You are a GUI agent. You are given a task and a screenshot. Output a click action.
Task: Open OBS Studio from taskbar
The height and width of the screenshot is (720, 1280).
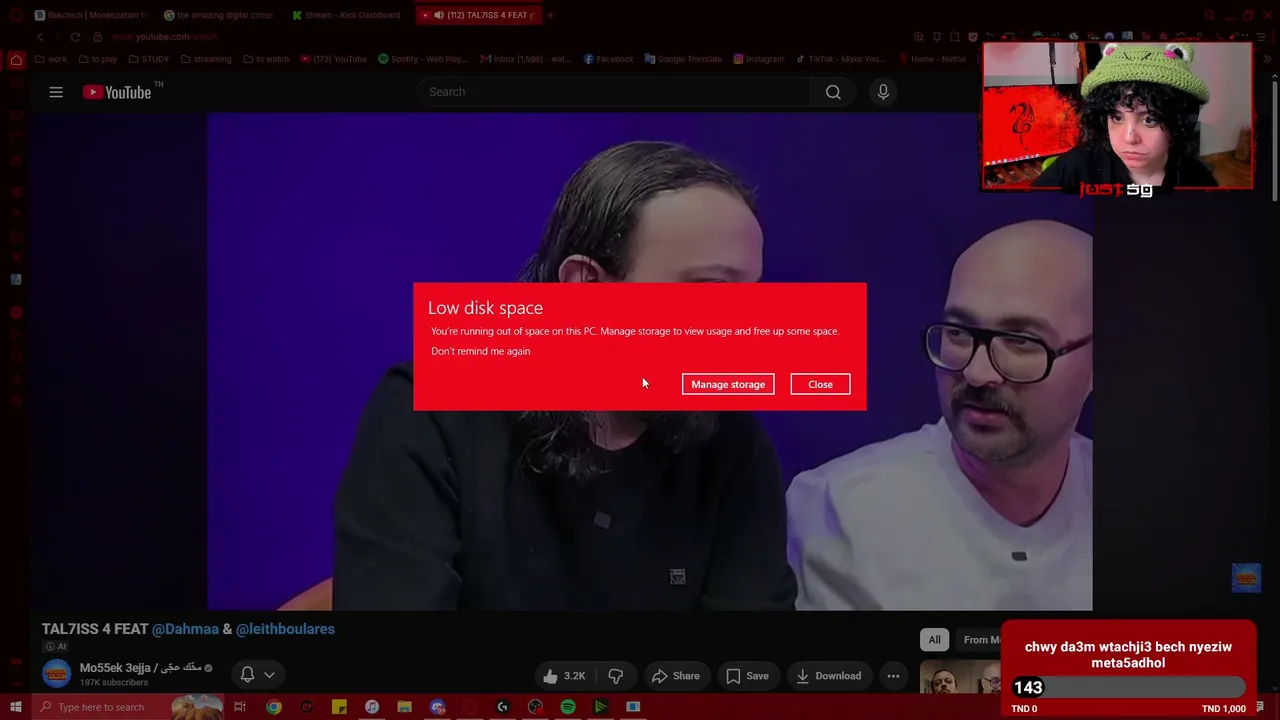click(x=535, y=707)
